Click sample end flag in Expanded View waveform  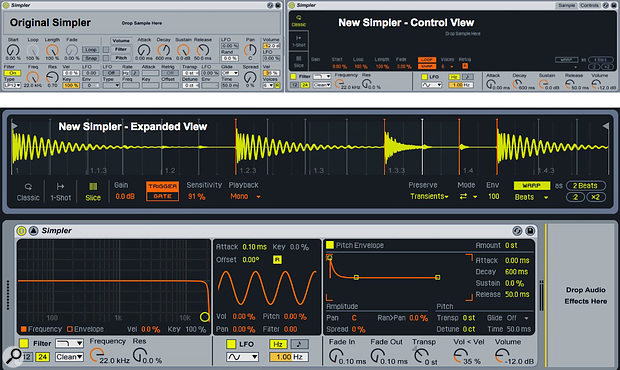coord(605,126)
